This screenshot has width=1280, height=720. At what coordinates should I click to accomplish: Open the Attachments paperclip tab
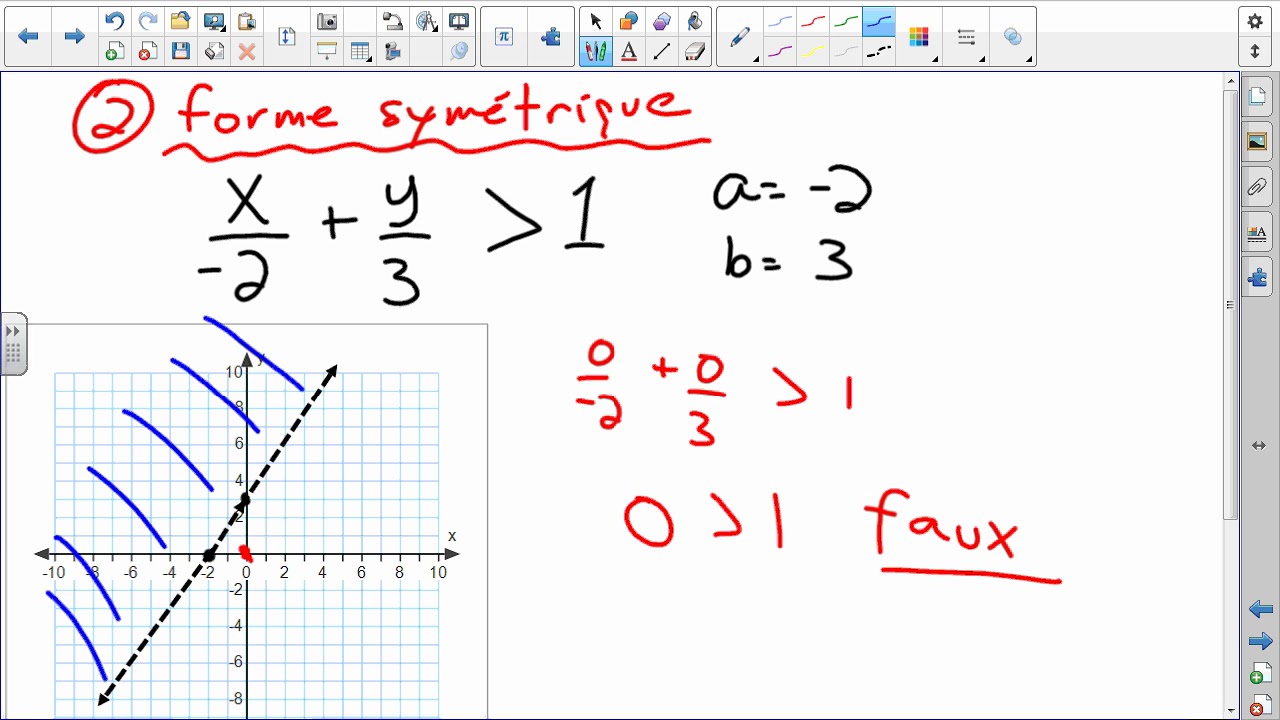[1257, 187]
